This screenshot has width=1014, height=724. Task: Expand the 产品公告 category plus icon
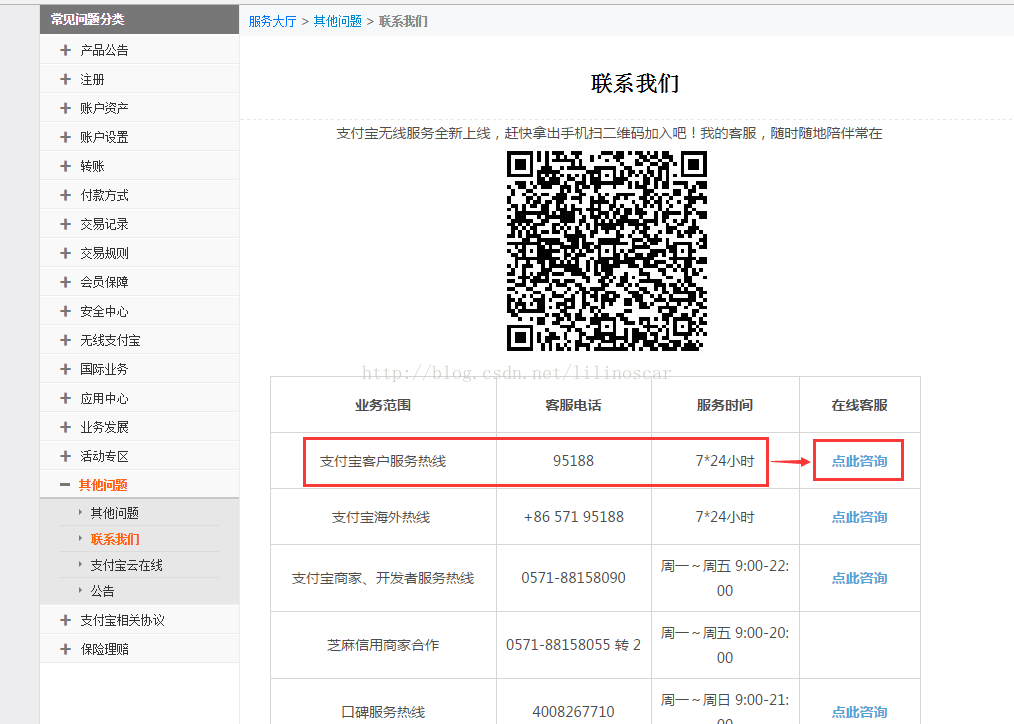point(65,50)
